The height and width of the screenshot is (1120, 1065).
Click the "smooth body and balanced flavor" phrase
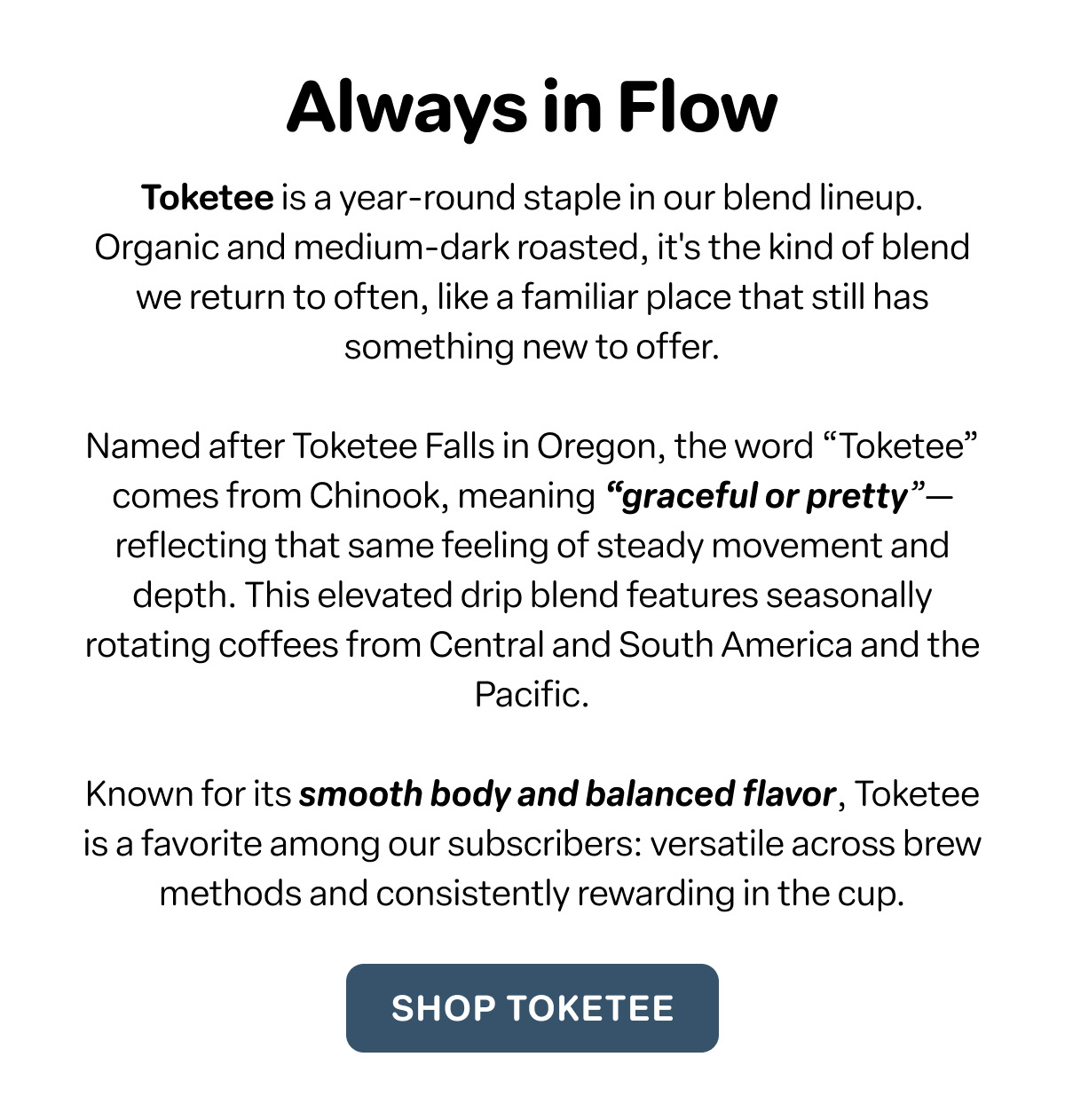pos(568,794)
